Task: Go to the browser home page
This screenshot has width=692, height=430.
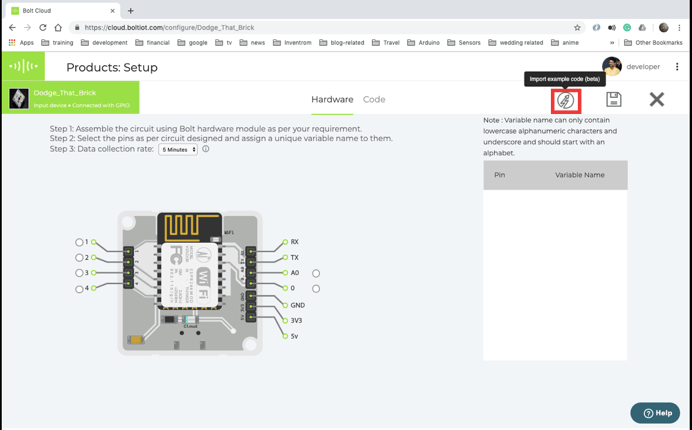Action: point(58,27)
